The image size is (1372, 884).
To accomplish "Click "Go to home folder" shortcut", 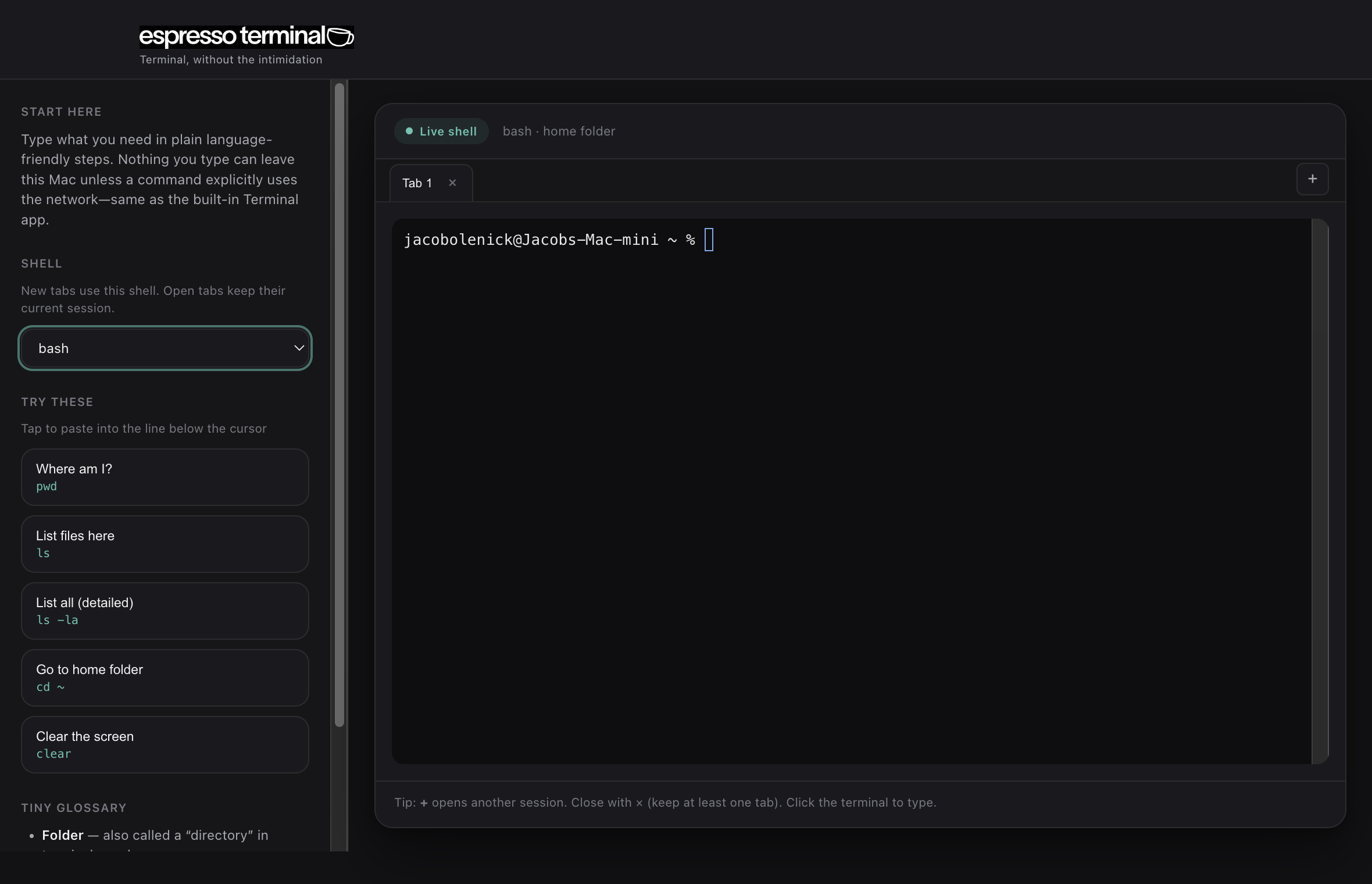I will (x=165, y=678).
